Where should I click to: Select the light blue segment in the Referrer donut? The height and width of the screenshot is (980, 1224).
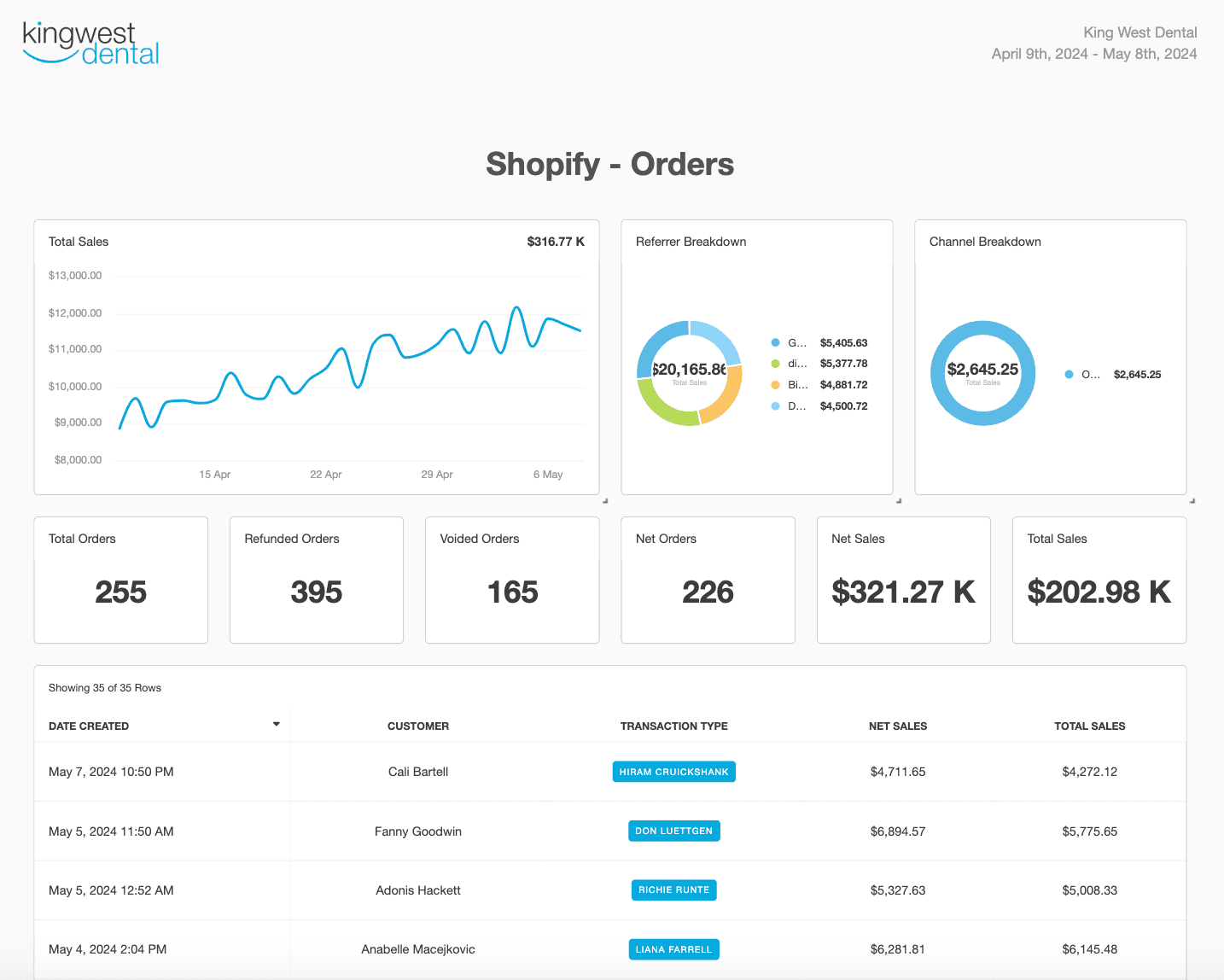point(724,343)
